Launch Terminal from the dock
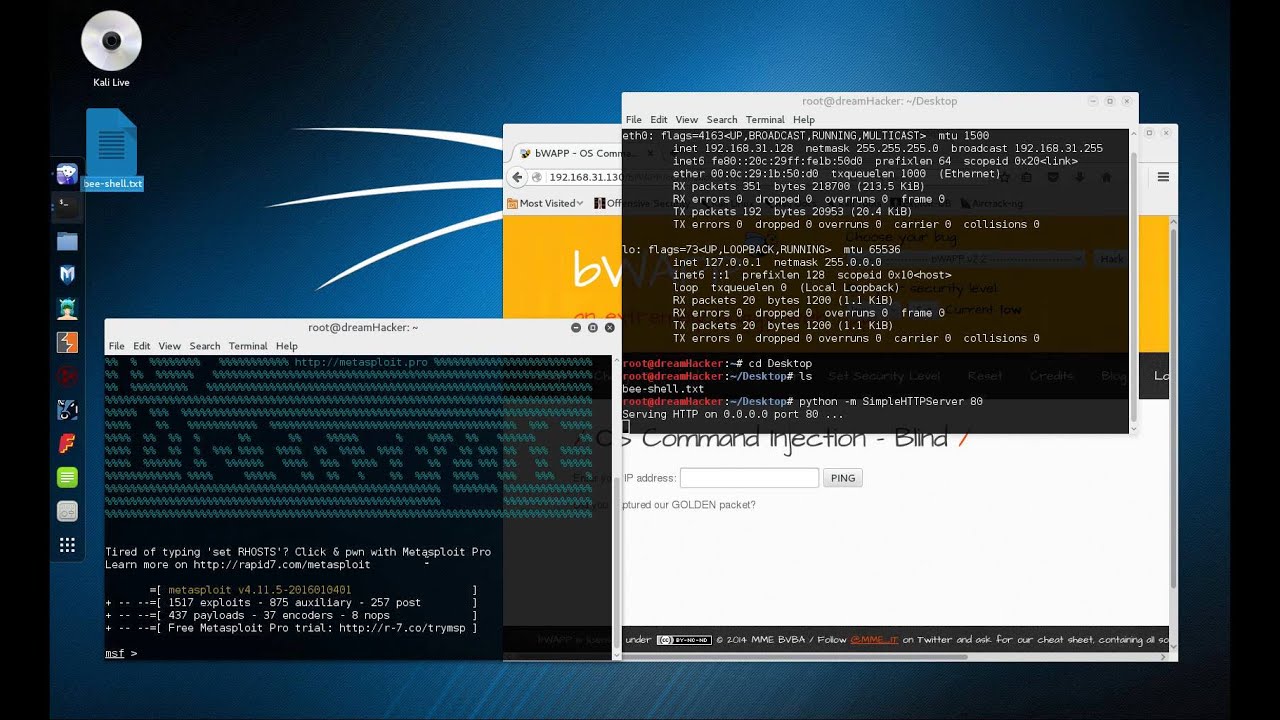Viewport: 1280px width, 720px height. pyautogui.click(x=67, y=206)
